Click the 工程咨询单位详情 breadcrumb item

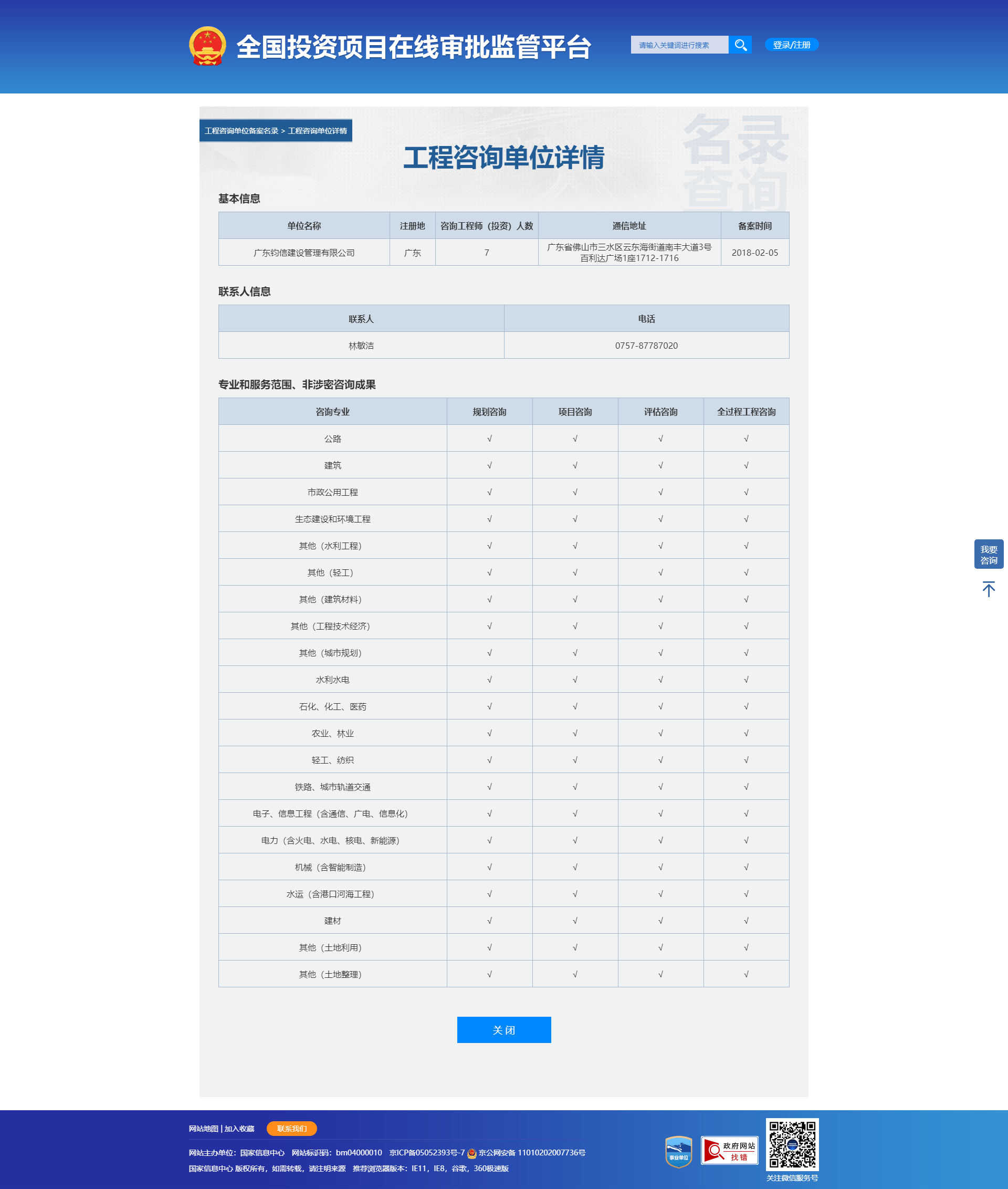click(x=317, y=131)
